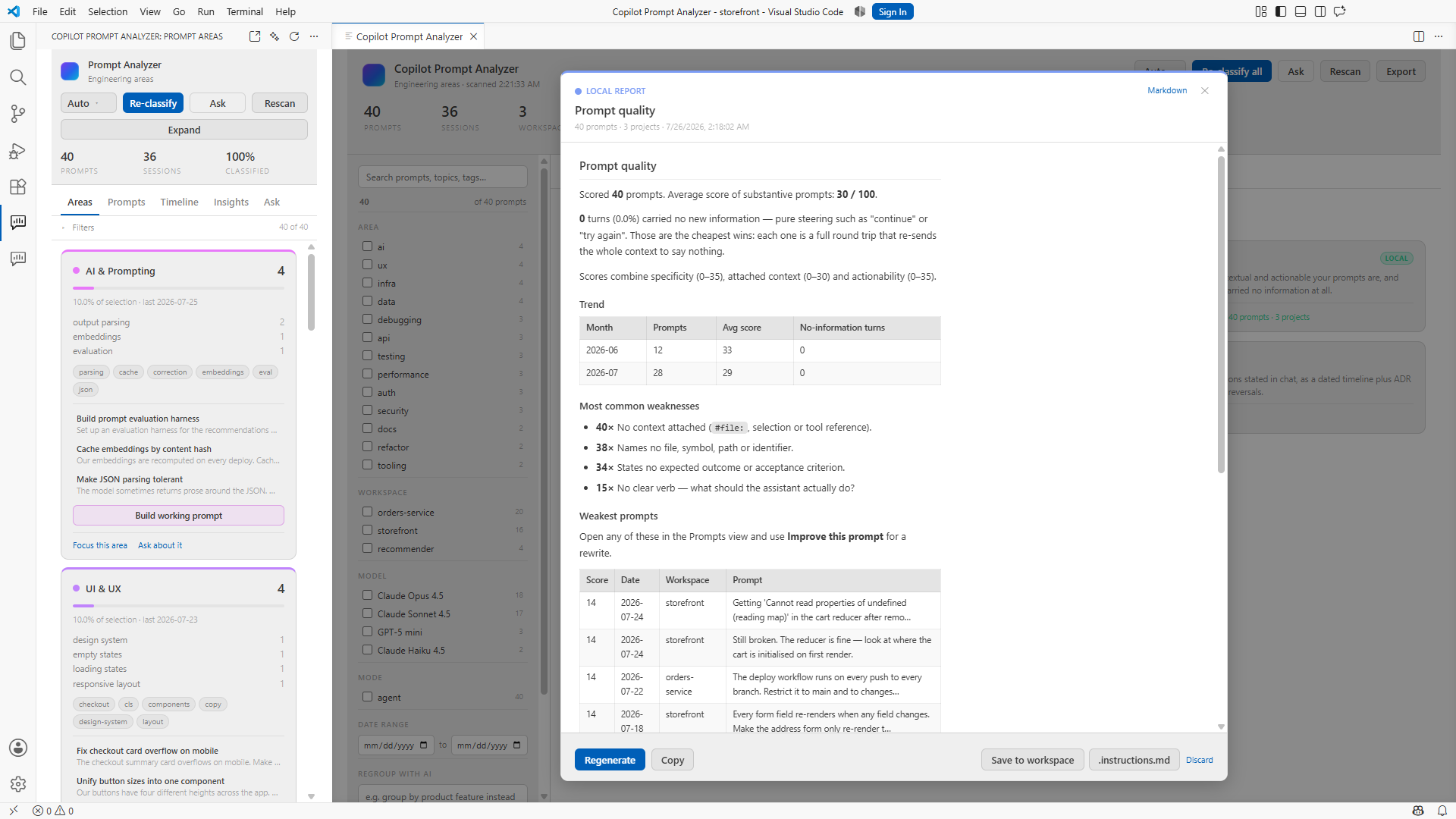Toggle the bottom panel layout icon
Image resolution: width=1456 pixels, height=819 pixels.
click(1301, 11)
